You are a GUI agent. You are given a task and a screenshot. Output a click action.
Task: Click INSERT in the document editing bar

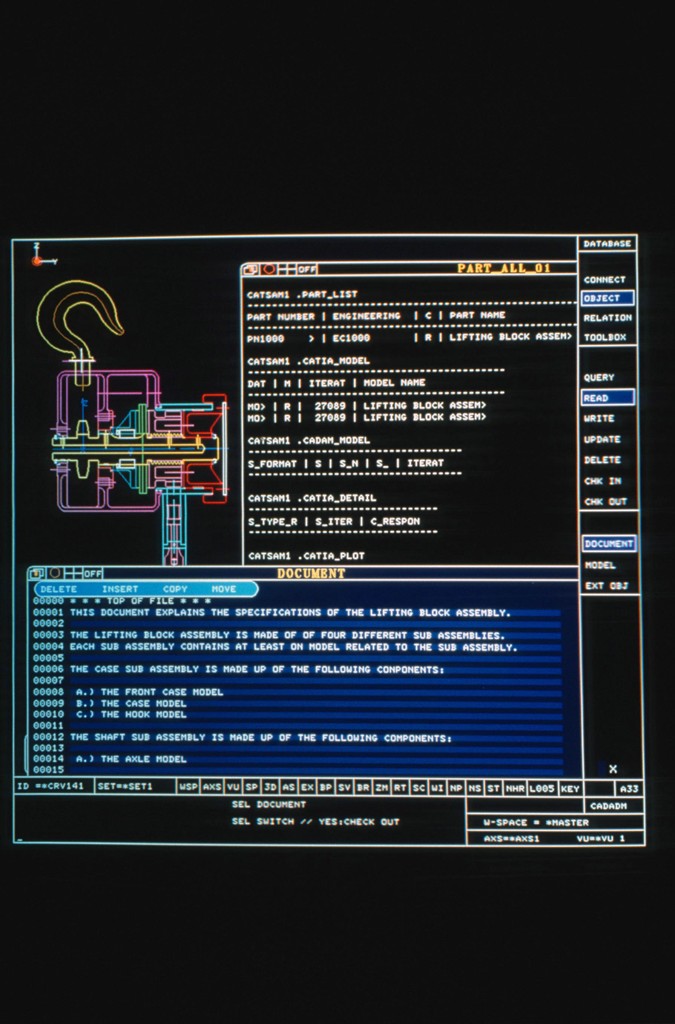pyautogui.click(x=120, y=590)
